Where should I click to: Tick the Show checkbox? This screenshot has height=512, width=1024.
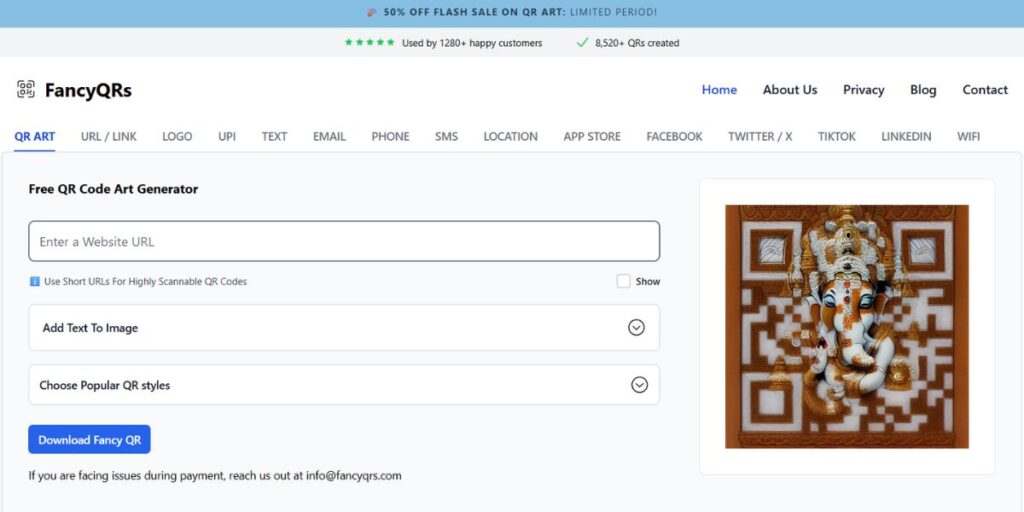(624, 281)
